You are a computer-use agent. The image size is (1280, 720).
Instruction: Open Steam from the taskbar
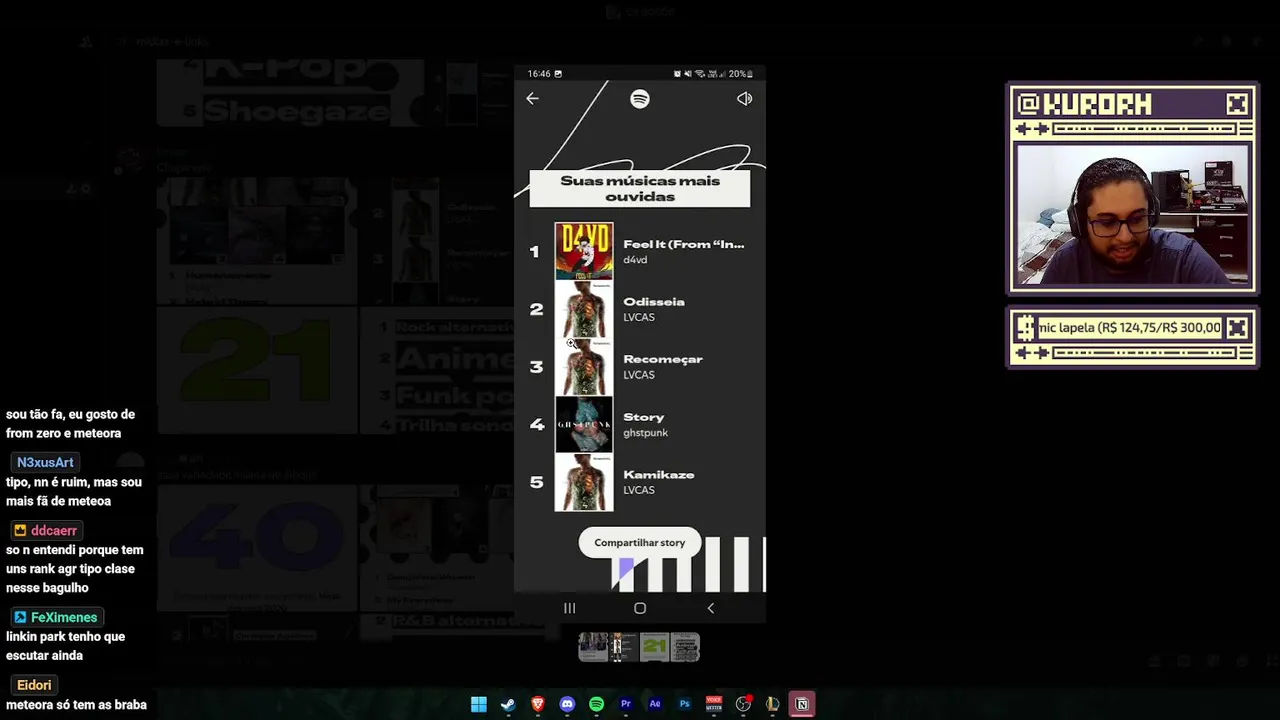[x=508, y=704]
